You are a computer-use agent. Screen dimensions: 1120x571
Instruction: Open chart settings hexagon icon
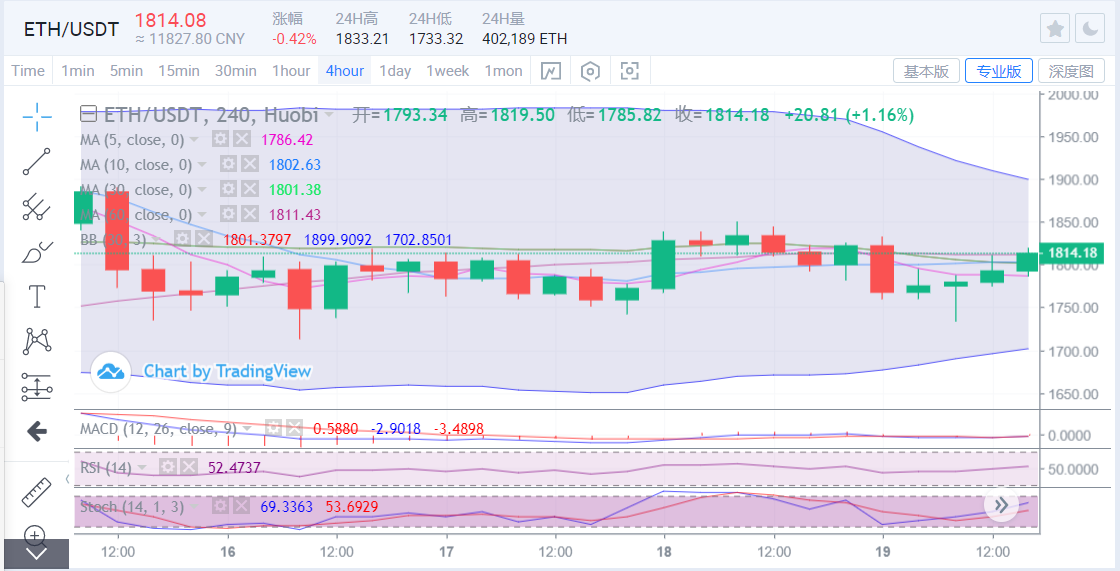590,71
